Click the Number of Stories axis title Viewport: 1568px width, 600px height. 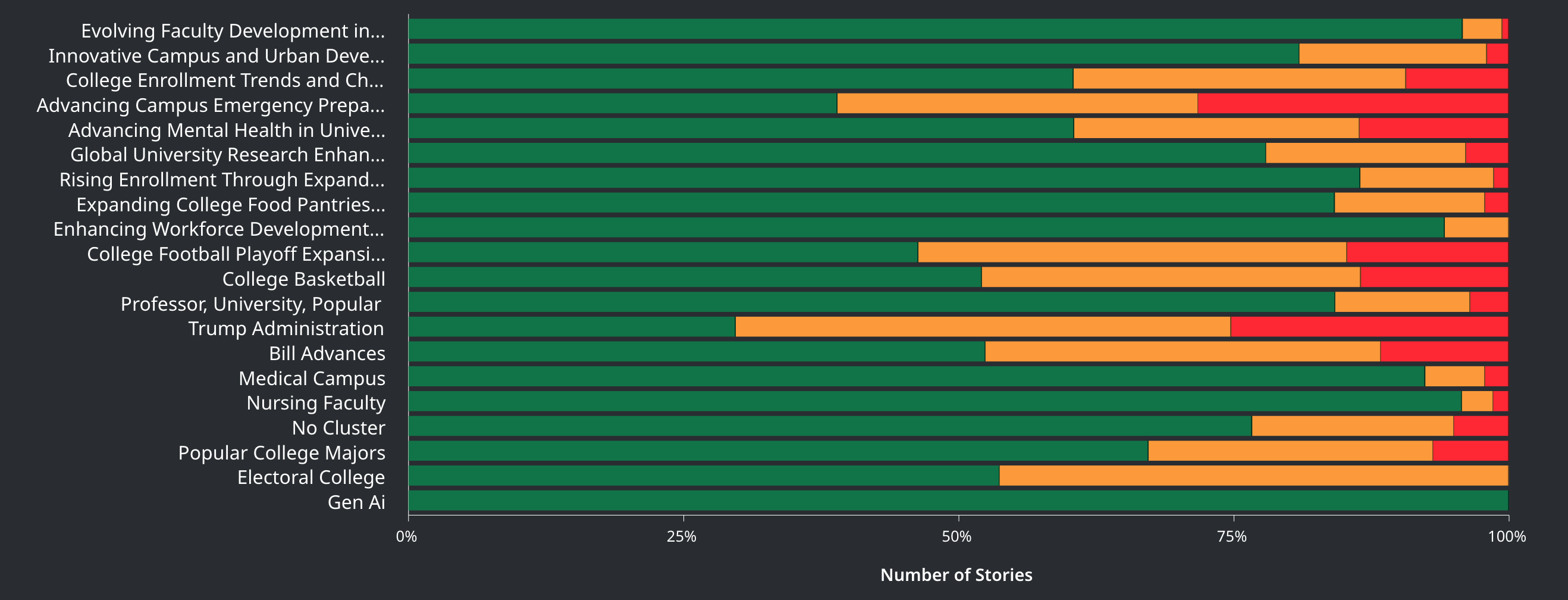(957, 574)
